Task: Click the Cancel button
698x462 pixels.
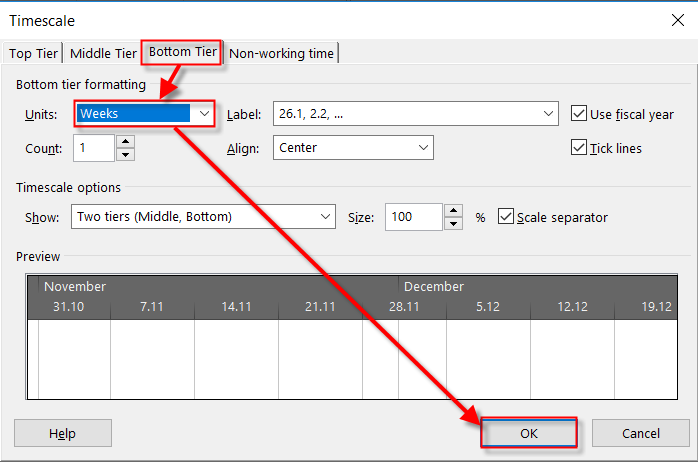Action: (x=640, y=433)
